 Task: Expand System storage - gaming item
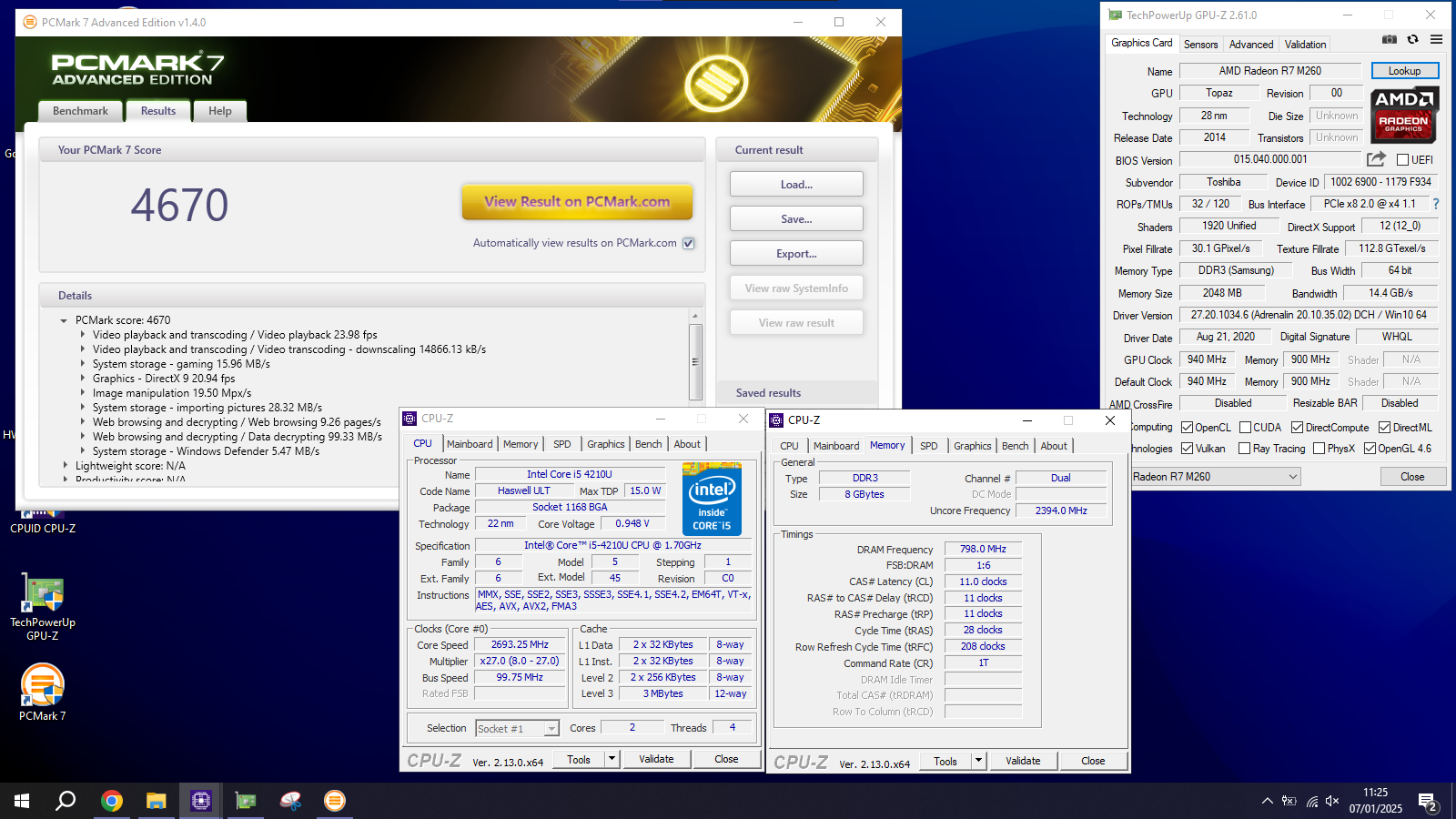[x=83, y=364]
